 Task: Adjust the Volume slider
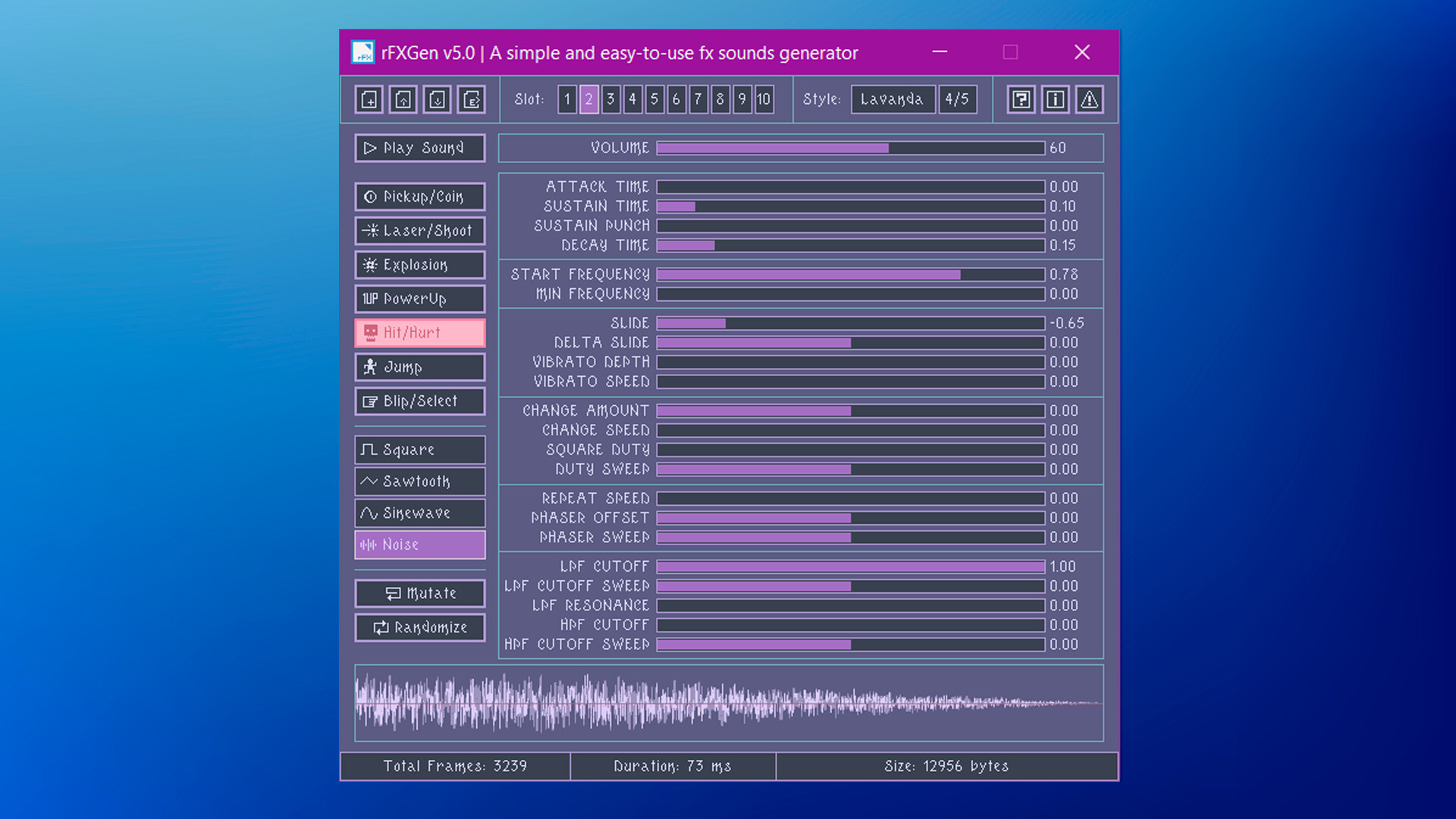coord(849,148)
